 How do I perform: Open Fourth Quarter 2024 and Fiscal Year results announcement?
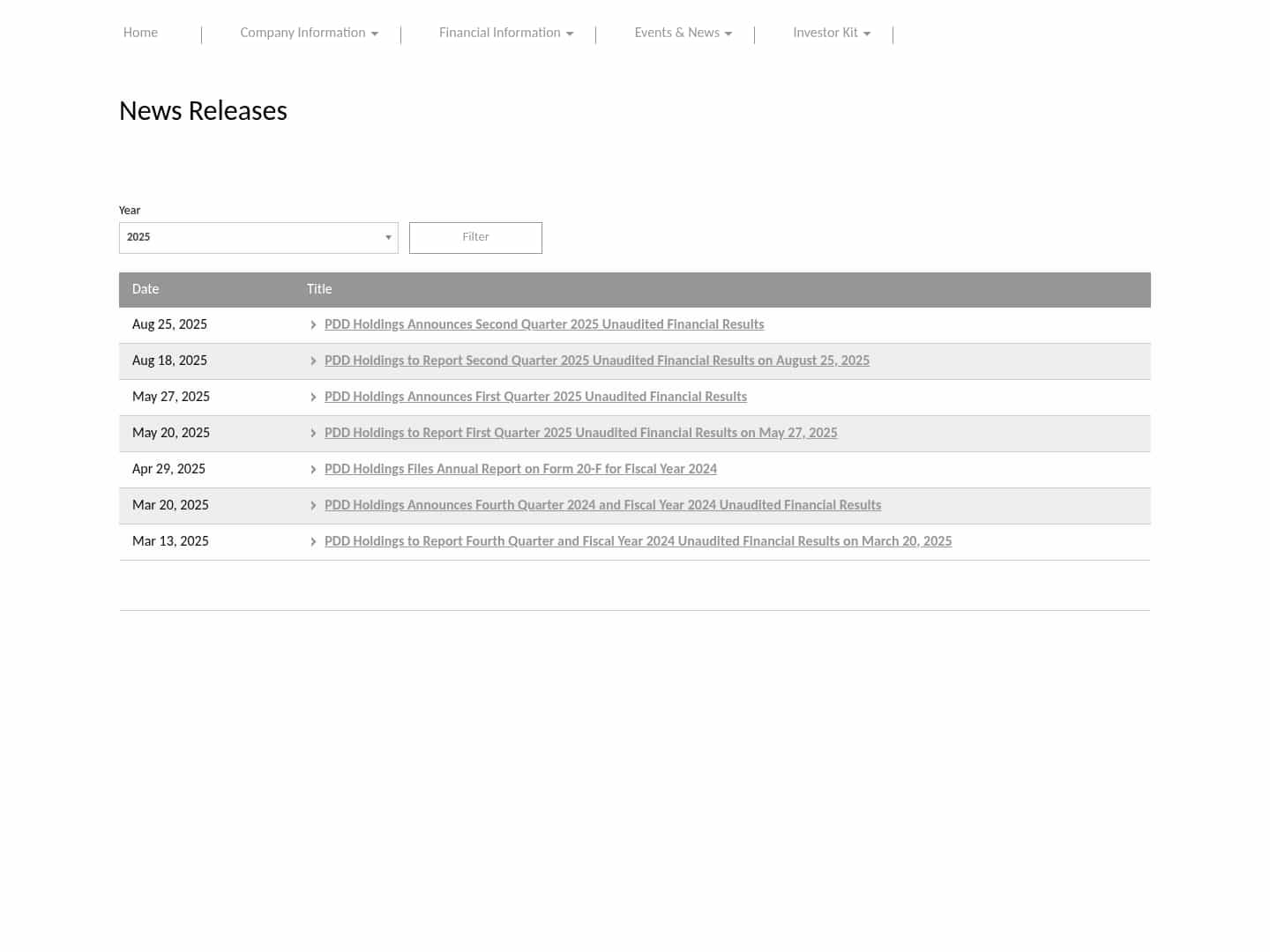[603, 505]
